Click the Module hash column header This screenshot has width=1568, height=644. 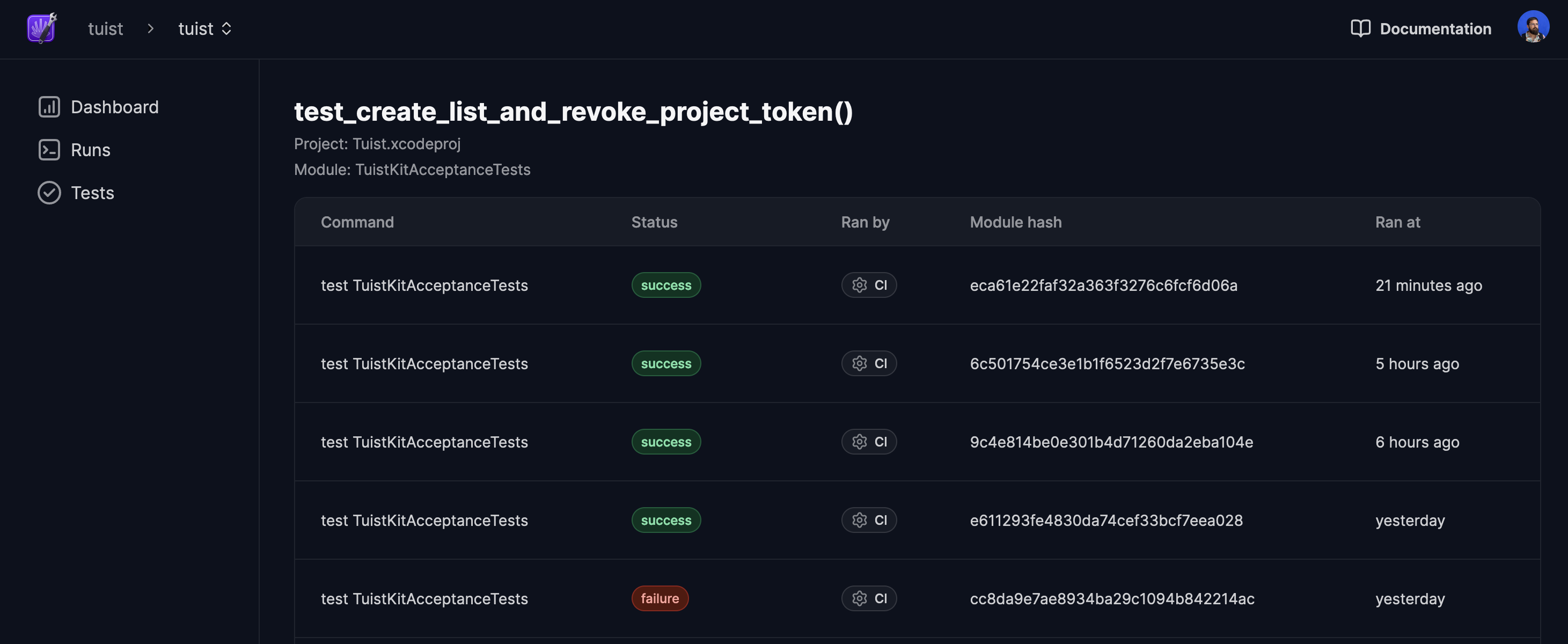pos(1015,222)
